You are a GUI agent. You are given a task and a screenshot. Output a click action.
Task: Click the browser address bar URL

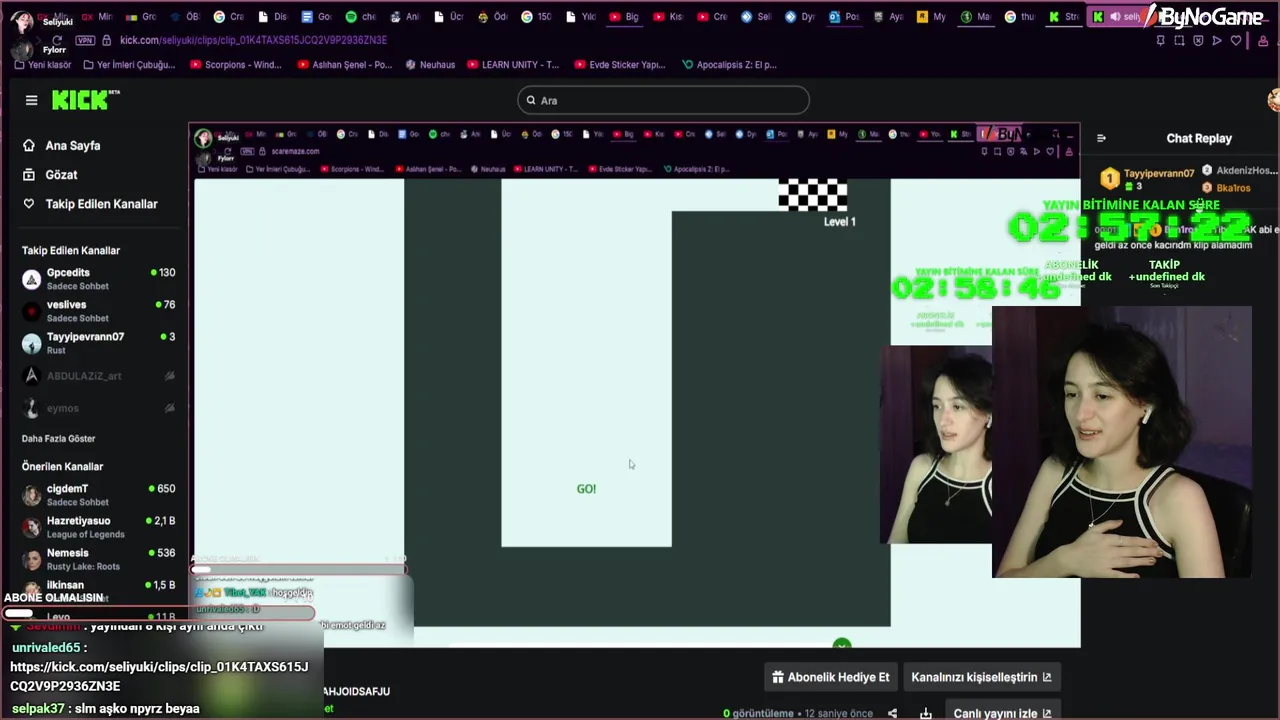[253, 40]
